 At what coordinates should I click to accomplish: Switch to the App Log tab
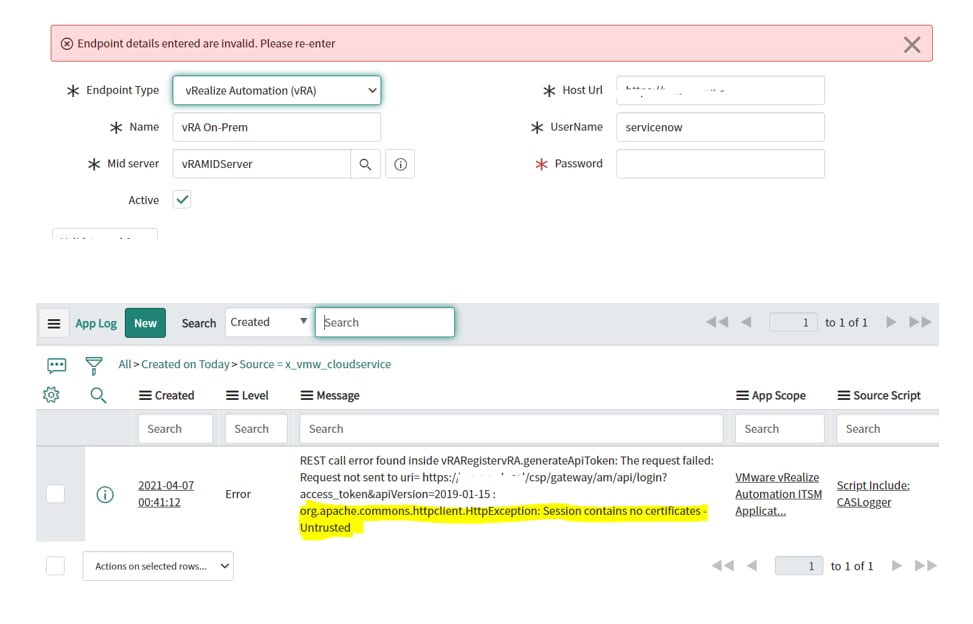[x=96, y=323]
